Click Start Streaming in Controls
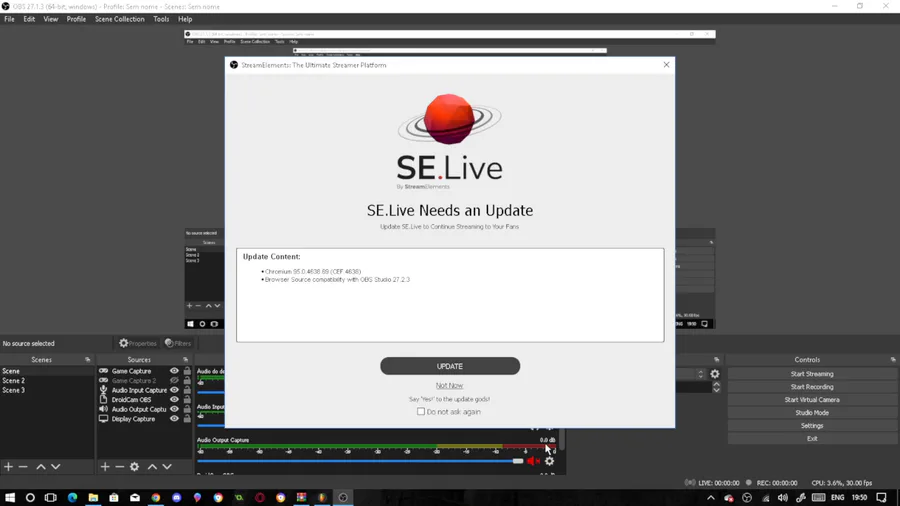Image resolution: width=900 pixels, height=506 pixels. (812, 374)
